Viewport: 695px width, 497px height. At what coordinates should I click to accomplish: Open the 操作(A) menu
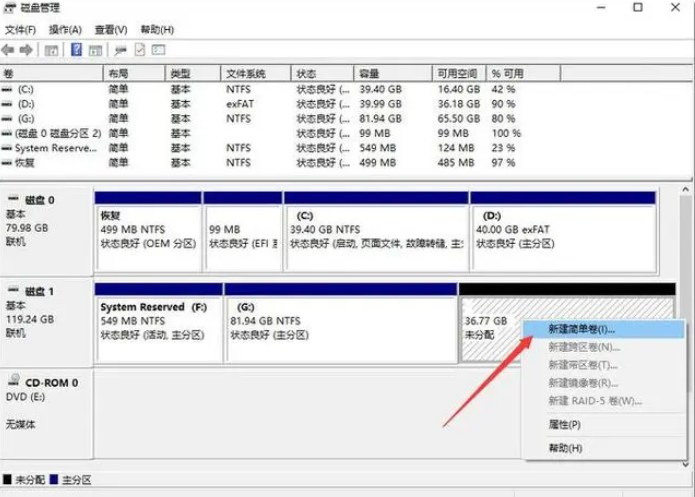(65, 30)
